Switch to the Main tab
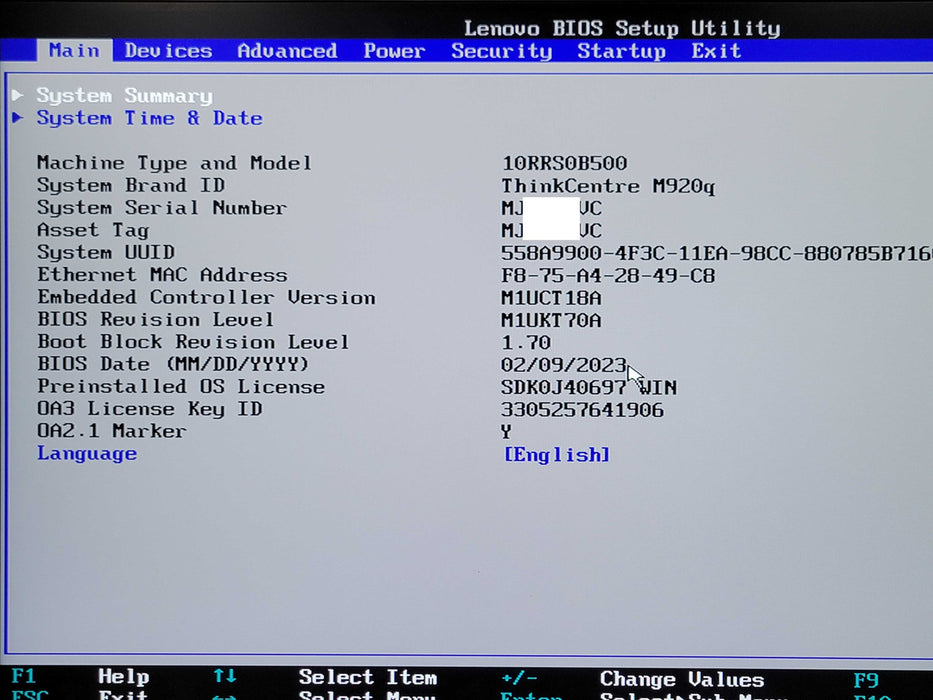 (74, 51)
